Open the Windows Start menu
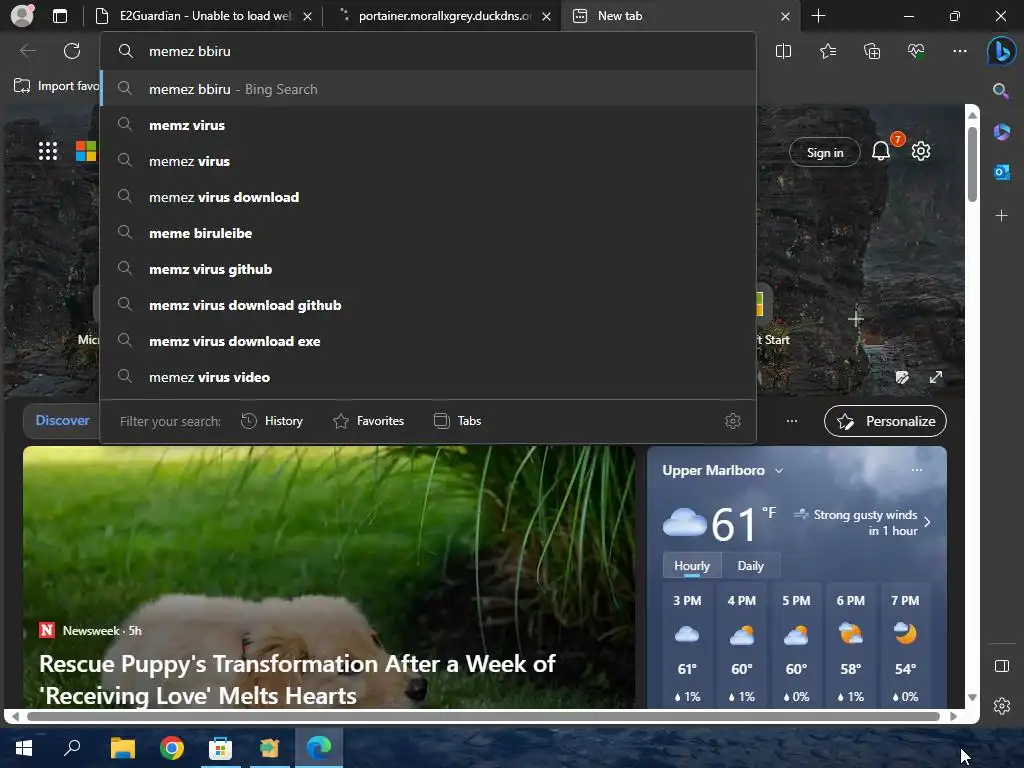 [x=24, y=748]
